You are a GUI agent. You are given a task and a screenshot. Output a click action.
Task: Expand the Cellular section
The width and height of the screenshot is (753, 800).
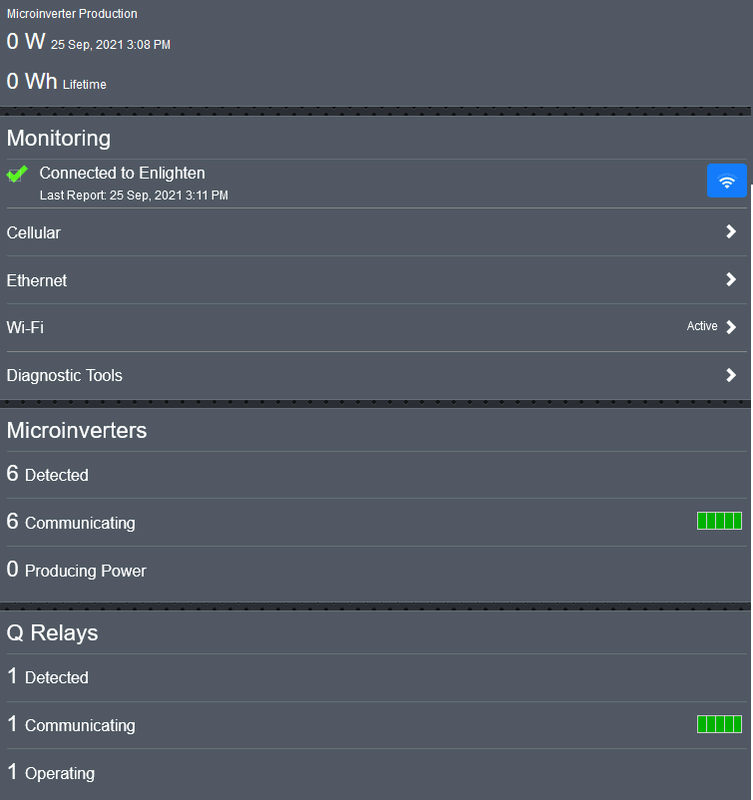click(33, 233)
